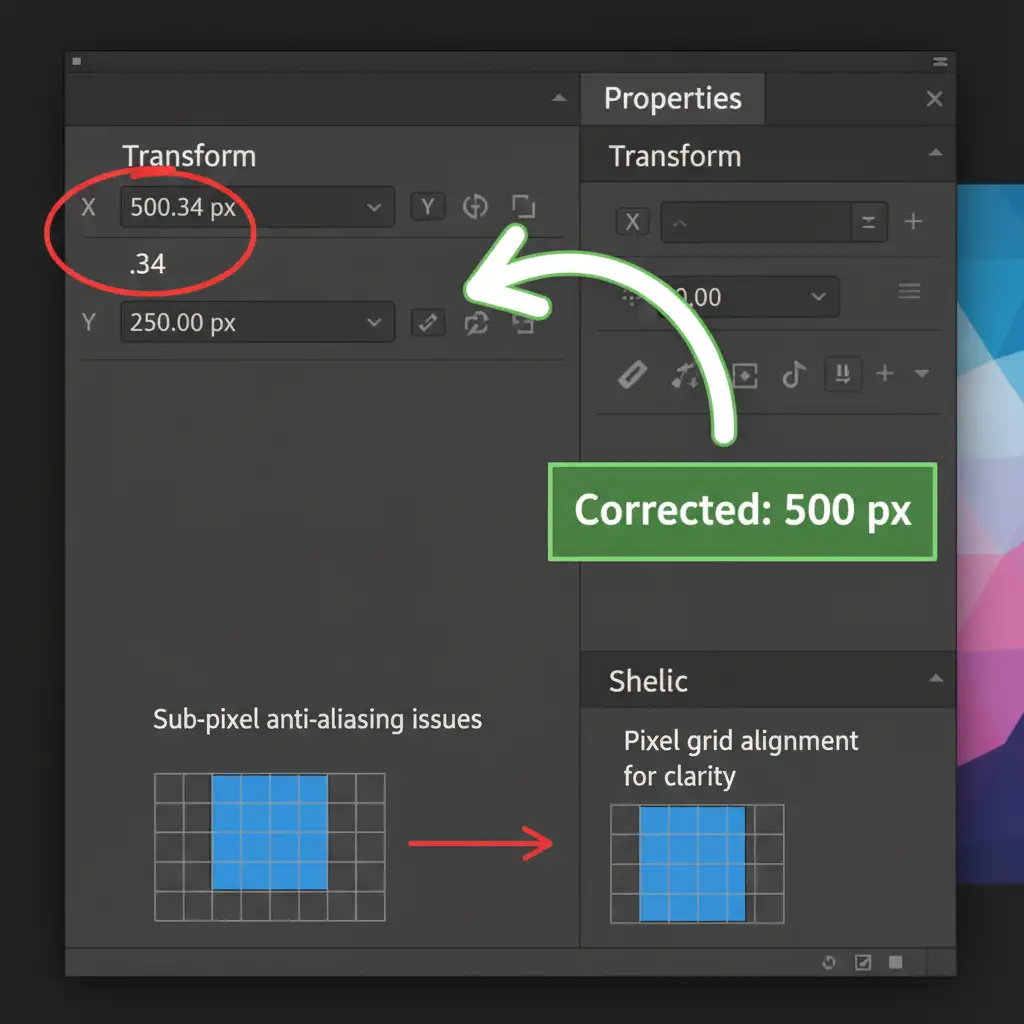
Task: Click the circular reset icon in bottom bar
Action: 828,962
